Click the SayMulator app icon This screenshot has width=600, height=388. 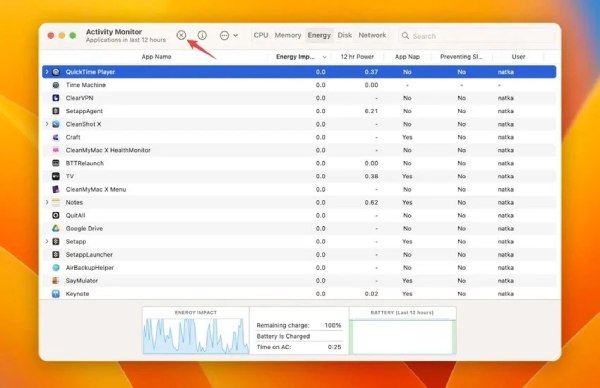pyautogui.click(x=56, y=280)
